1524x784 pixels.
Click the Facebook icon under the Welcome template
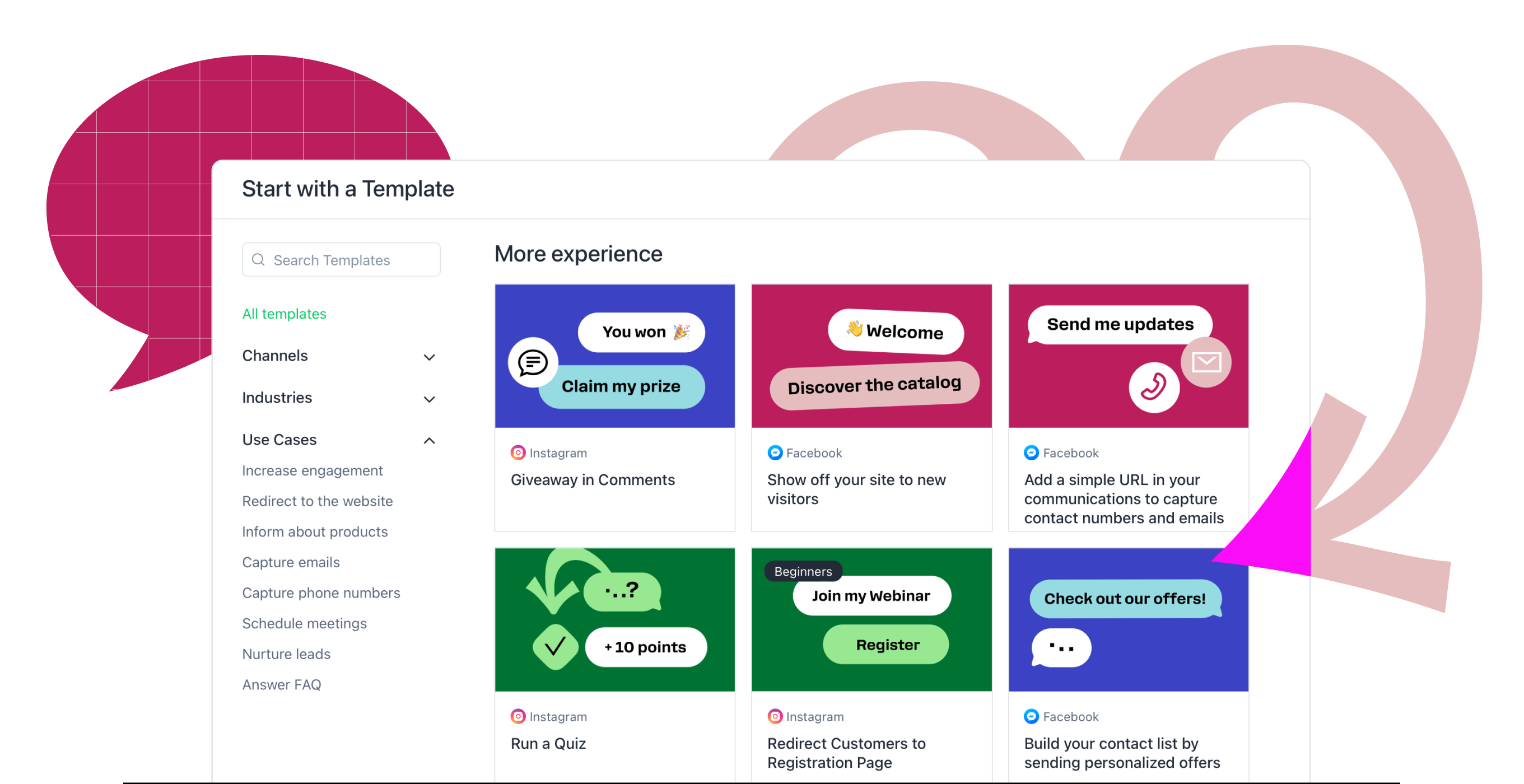click(x=775, y=452)
